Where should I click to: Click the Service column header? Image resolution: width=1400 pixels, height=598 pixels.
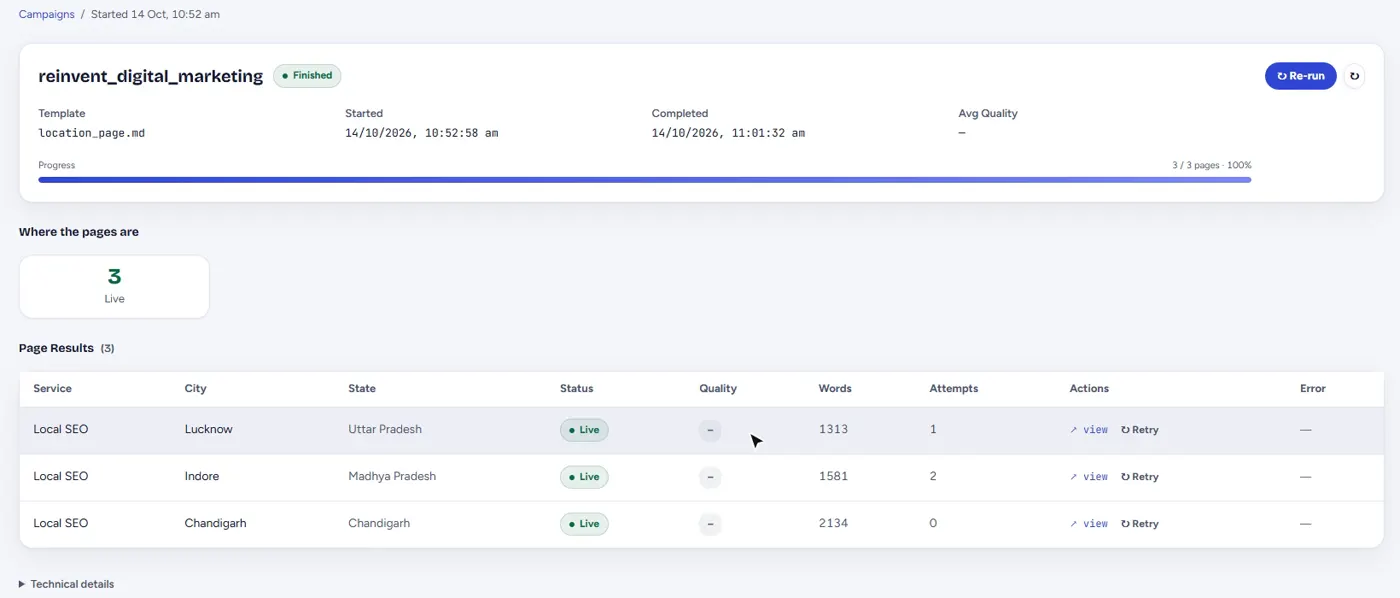click(52, 388)
